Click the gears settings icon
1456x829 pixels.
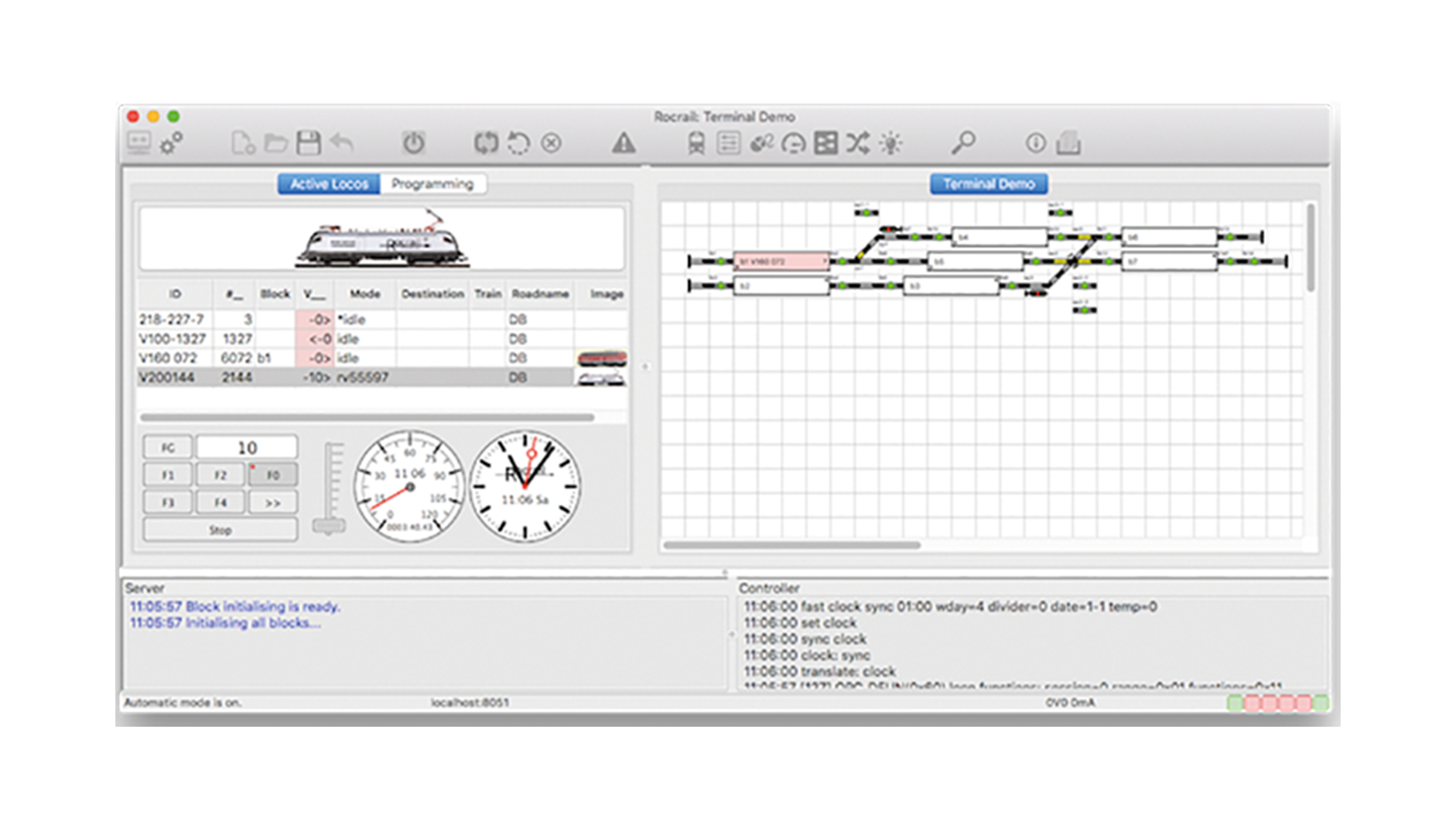(171, 143)
